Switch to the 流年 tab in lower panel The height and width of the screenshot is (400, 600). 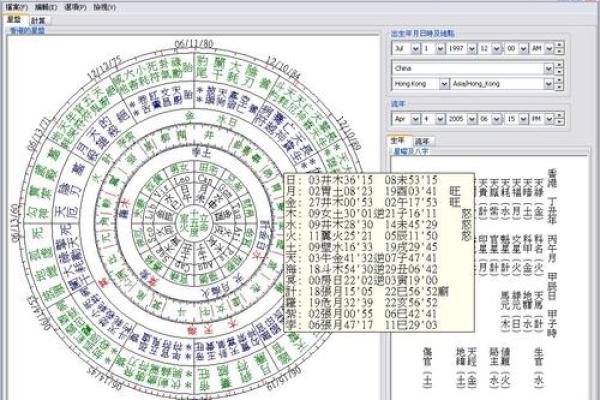click(422, 142)
